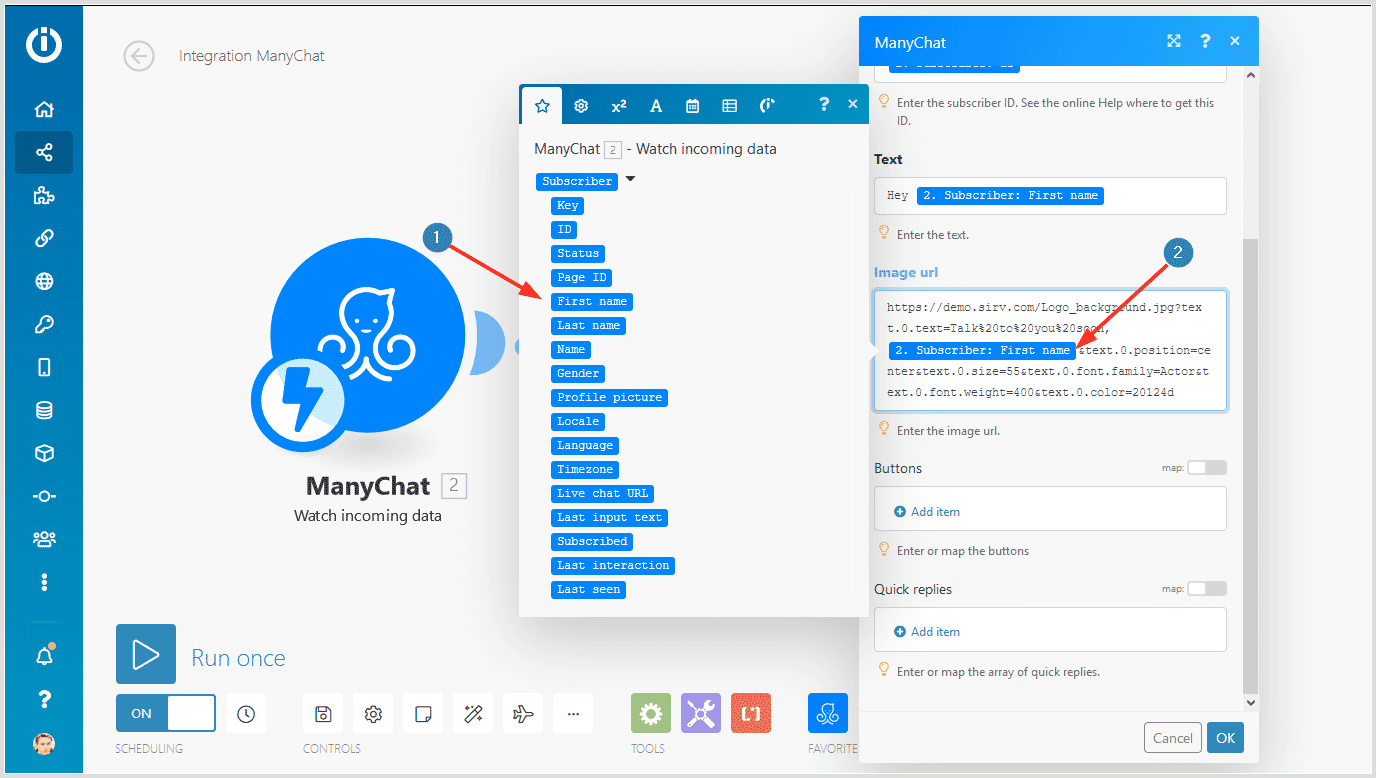Open Data stores database icon

point(44,410)
